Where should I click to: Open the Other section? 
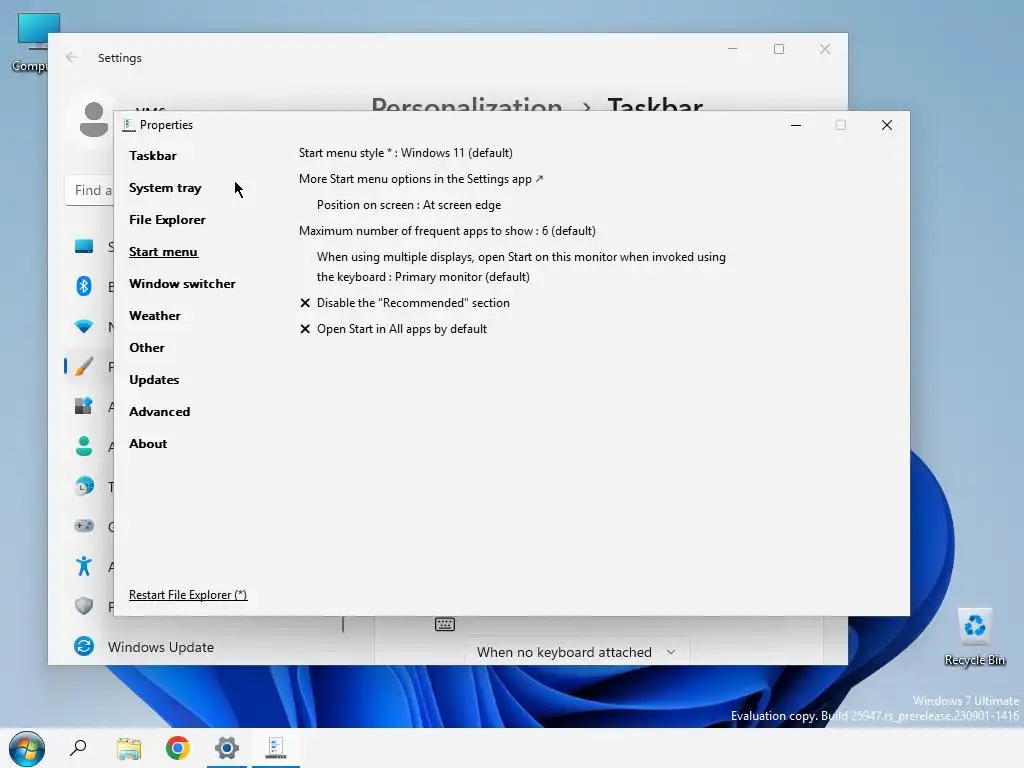[x=147, y=347]
